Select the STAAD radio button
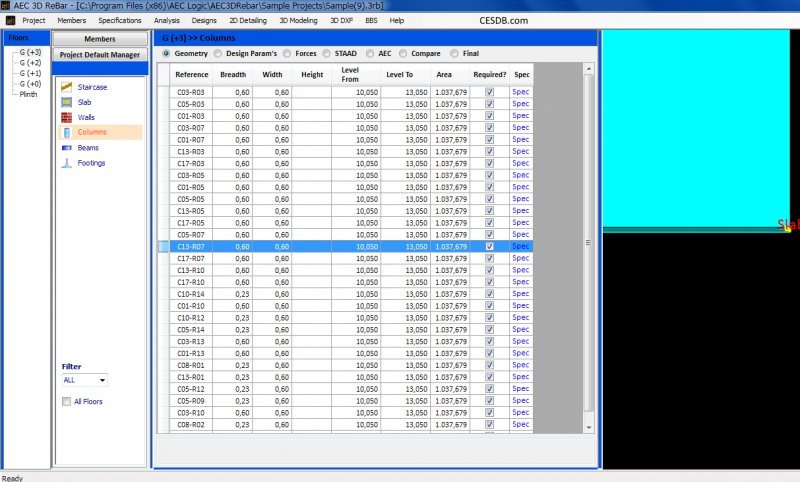 coord(327,54)
